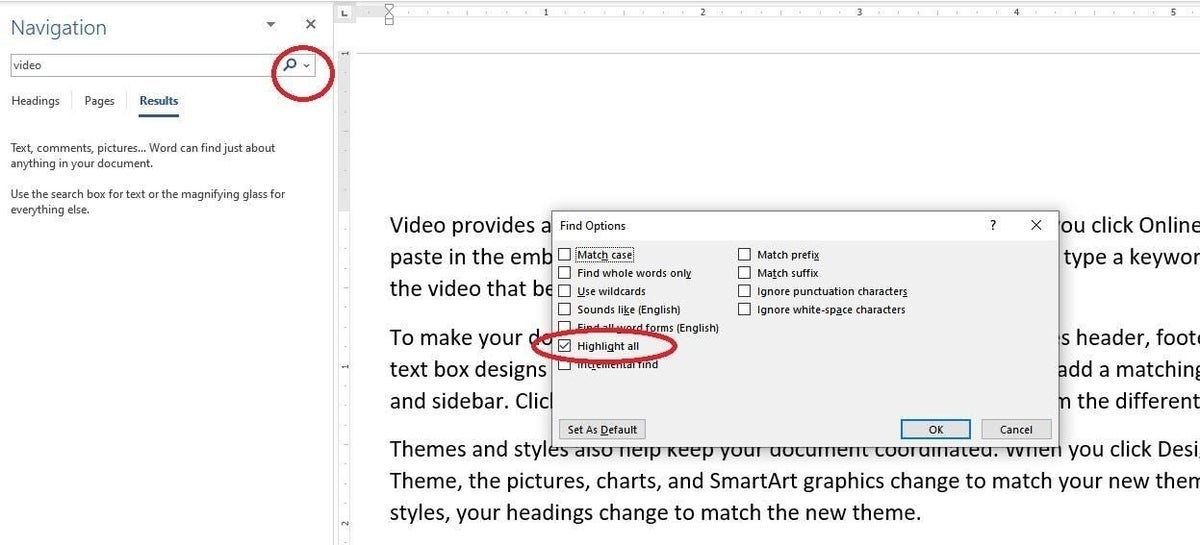Cancel the Find Options dialog
1200x545 pixels.
1016,429
